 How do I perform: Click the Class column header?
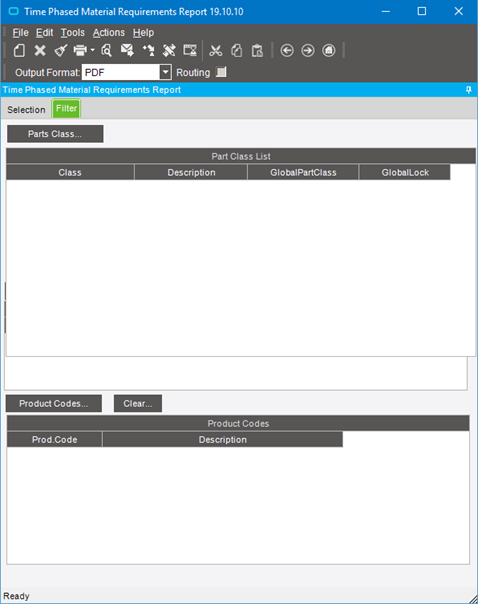[70, 172]
